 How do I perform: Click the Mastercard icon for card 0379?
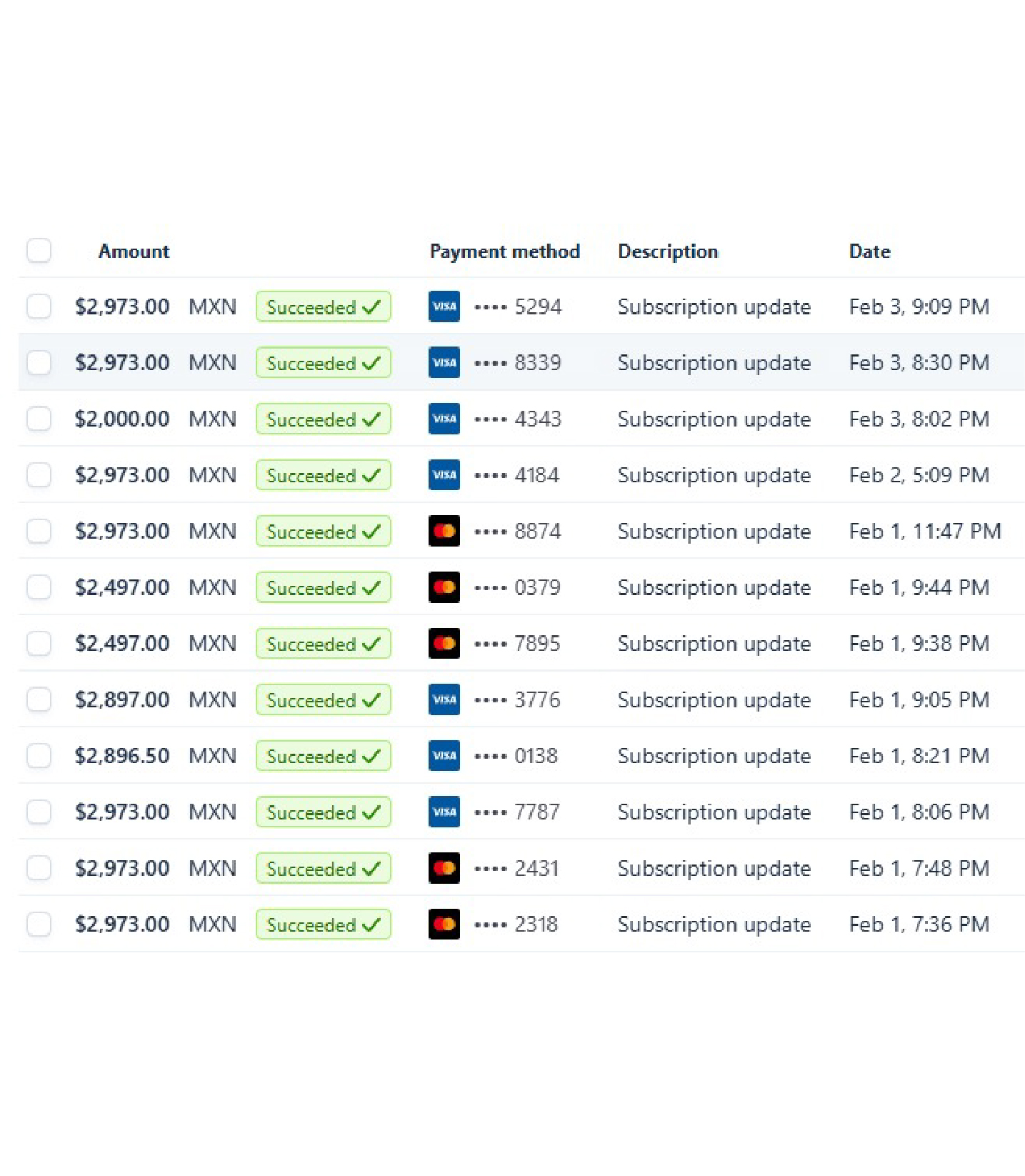coord(444,587)
